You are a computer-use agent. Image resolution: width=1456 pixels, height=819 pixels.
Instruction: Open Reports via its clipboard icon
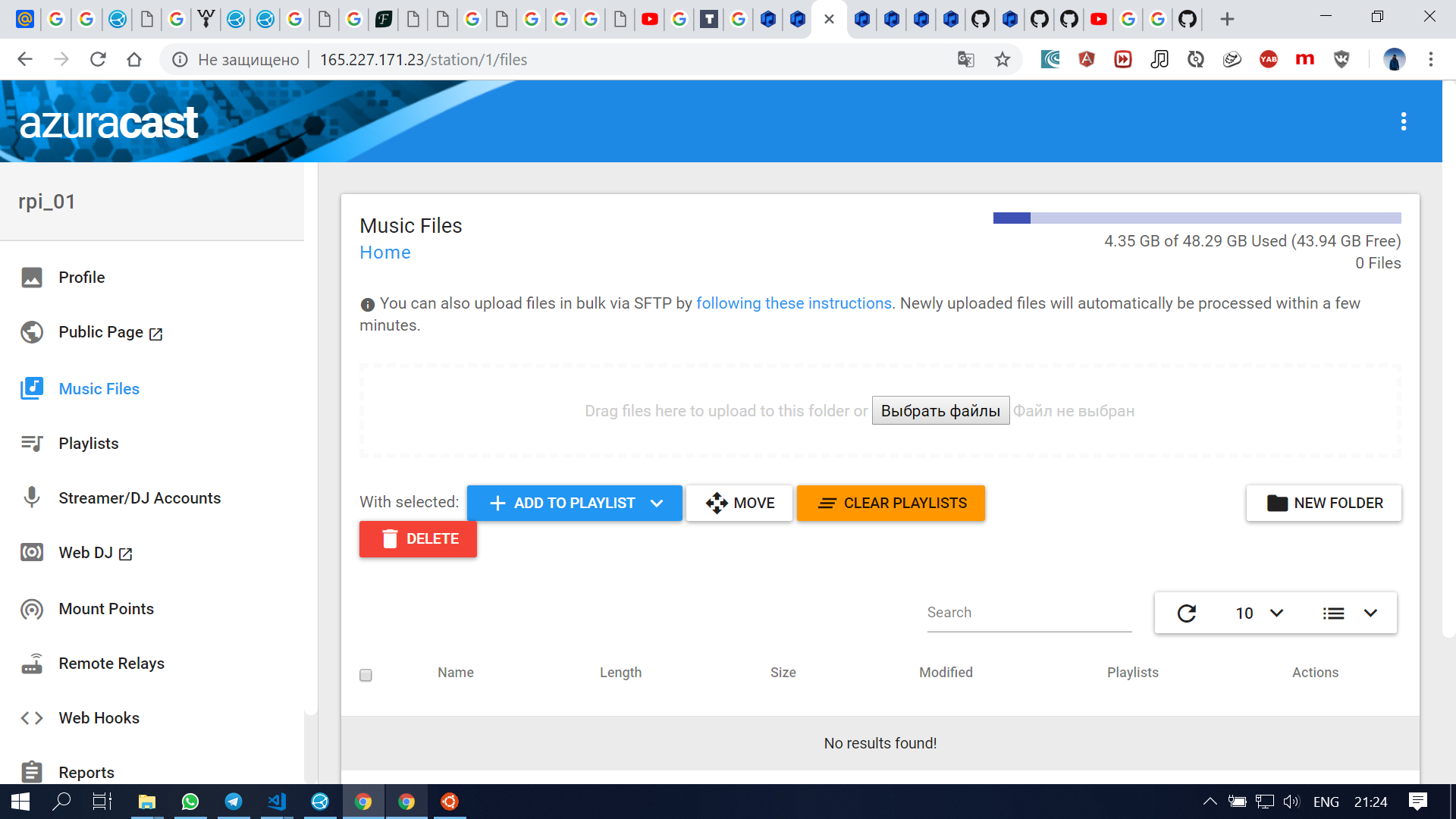[x=32, y=771]
